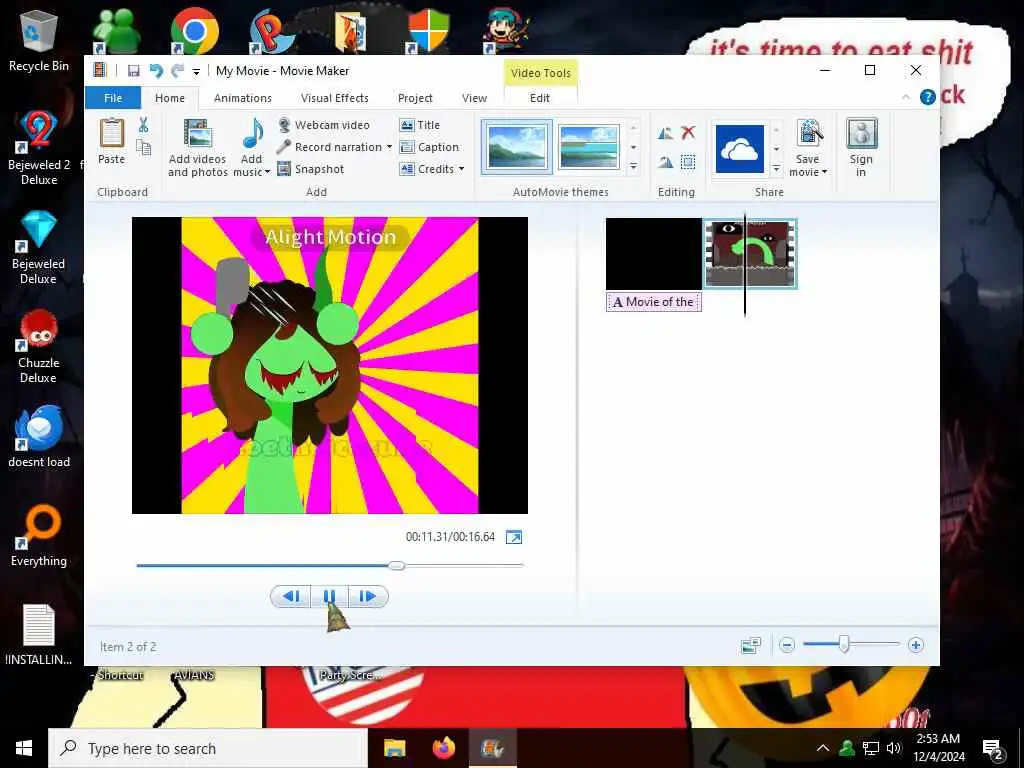
Task: Show hidden system tray icons
Action: pyautogui.click(x=823, y=748)
